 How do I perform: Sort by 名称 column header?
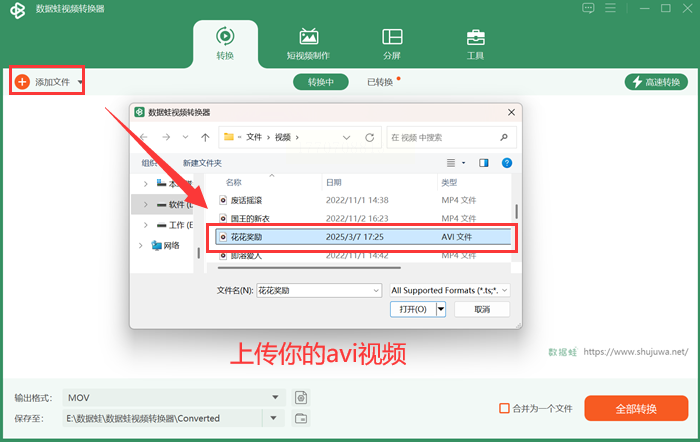click(x=233, y=182)
